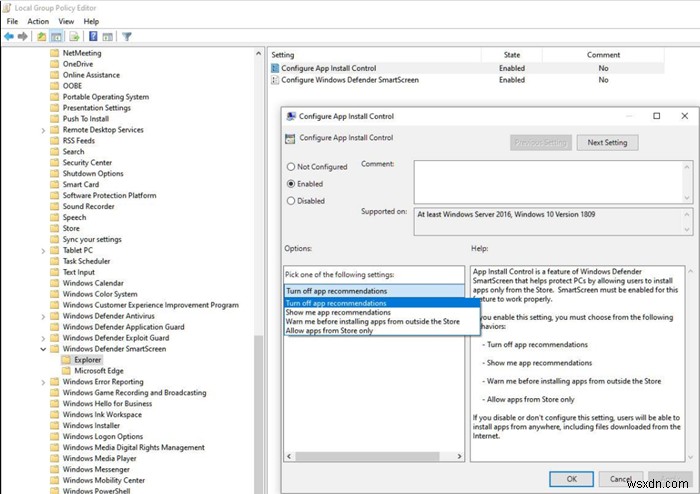This screenshot has width=700, height=494.
Task: Click the Cancel button
Action: [x=621, y=479]
